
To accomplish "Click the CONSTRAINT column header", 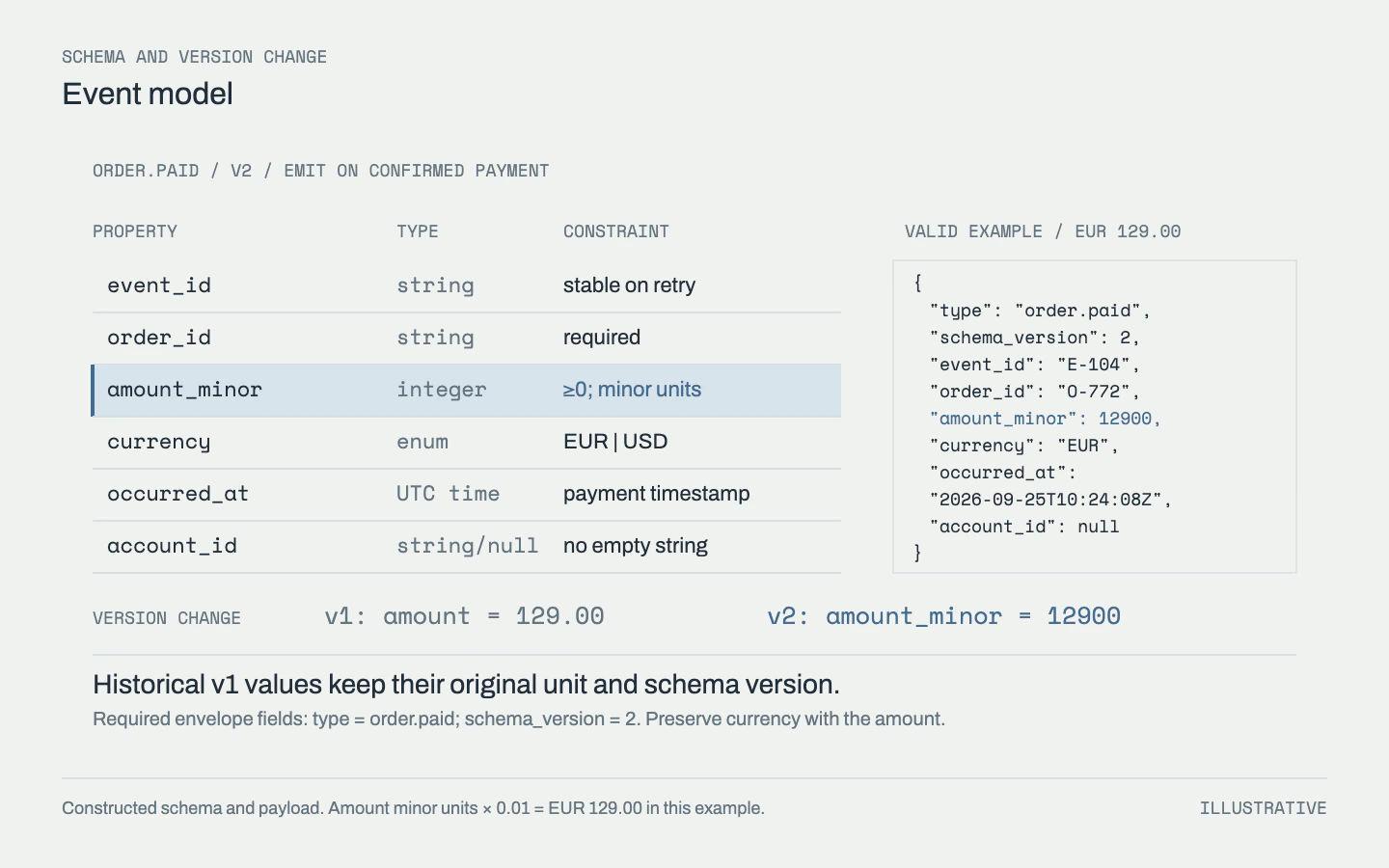I will click(x=616, y=231).
